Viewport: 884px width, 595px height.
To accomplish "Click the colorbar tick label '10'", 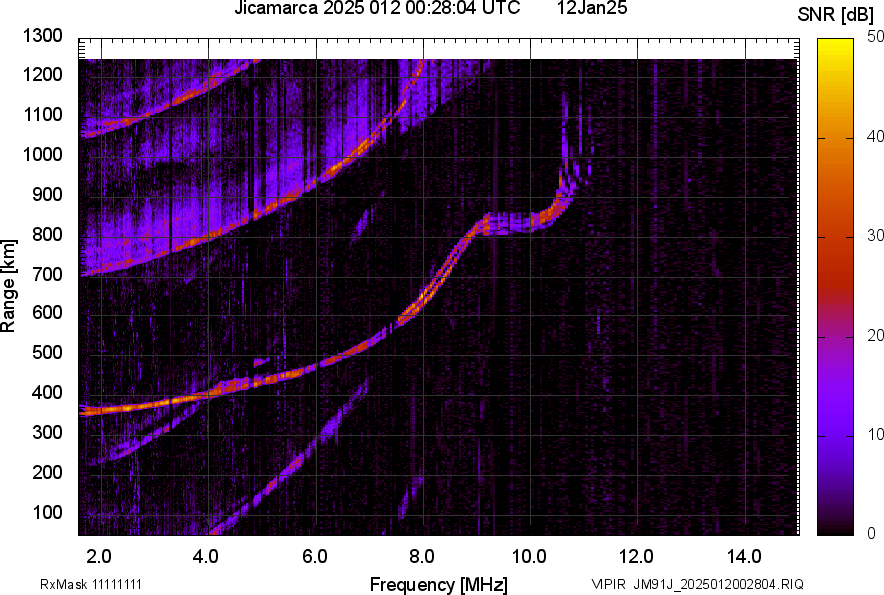I will tap(875, 434).
